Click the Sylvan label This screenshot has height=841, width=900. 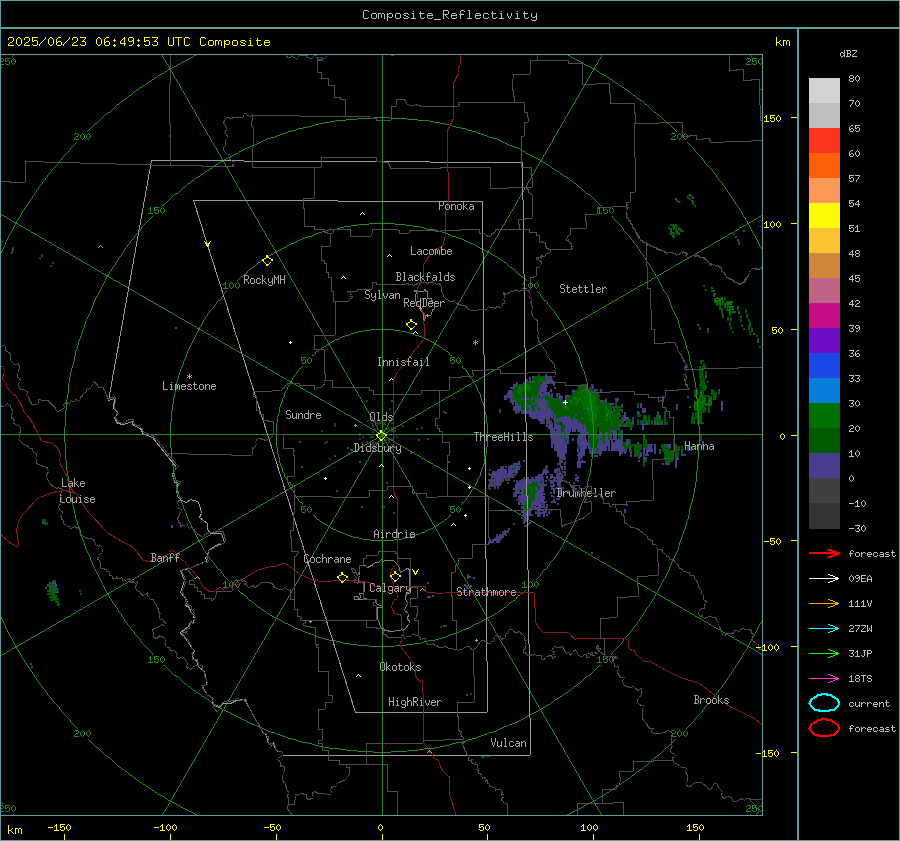click(x=382, y=295)
